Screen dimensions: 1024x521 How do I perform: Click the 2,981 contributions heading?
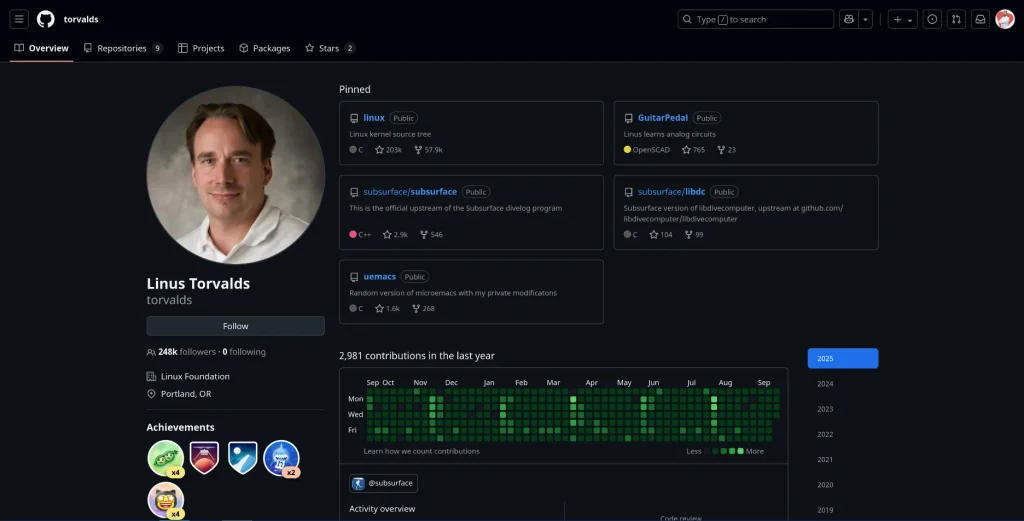click(x=417, y=356)
